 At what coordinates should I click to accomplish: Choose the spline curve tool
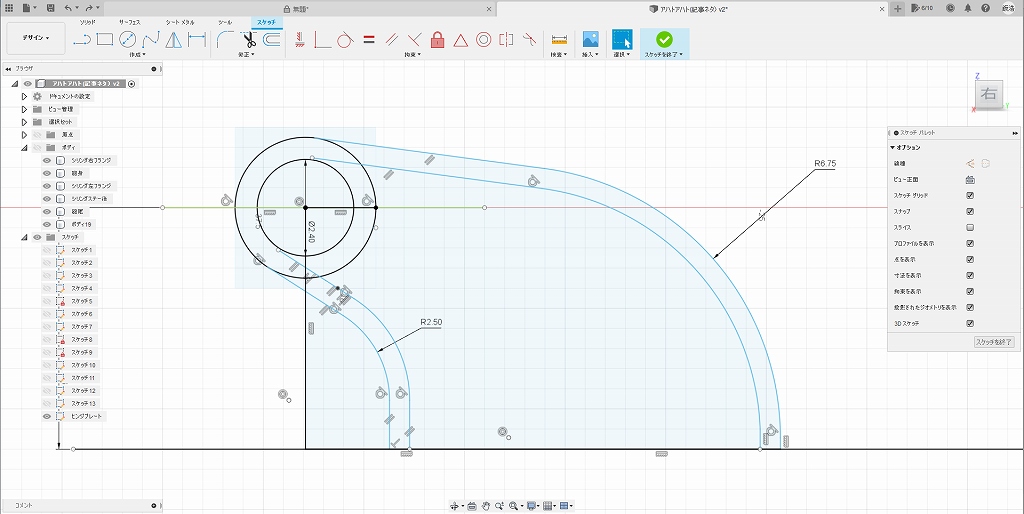click(x=151, y=40)
